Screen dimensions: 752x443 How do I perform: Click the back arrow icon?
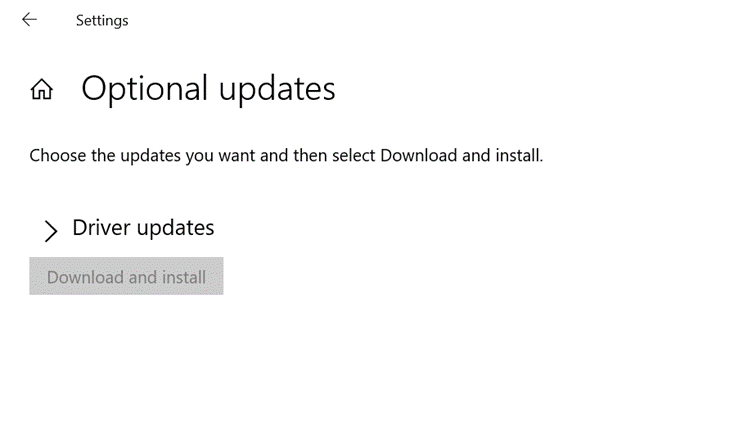point(29,20)
